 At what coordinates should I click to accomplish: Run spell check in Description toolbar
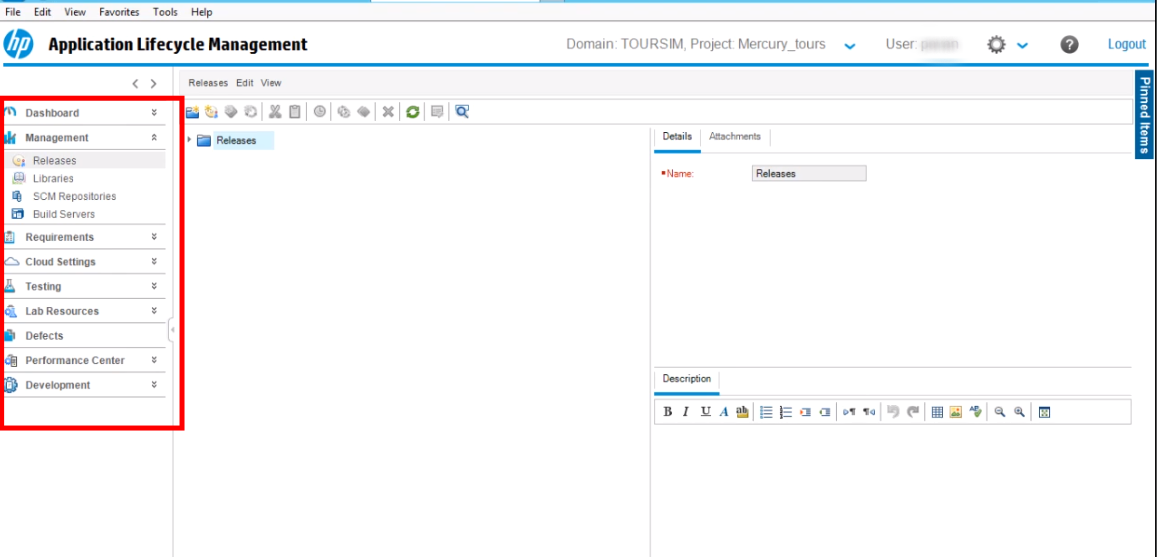pyautogui.click(x=975, y=412)
